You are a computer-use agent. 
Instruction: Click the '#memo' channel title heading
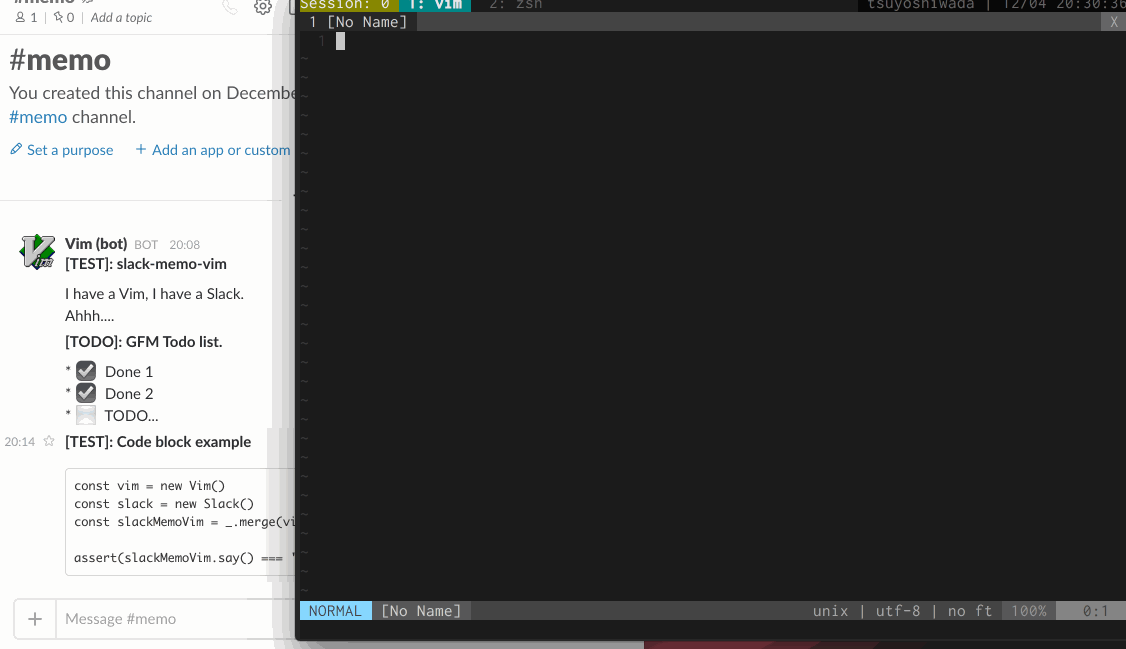point(60,60)
